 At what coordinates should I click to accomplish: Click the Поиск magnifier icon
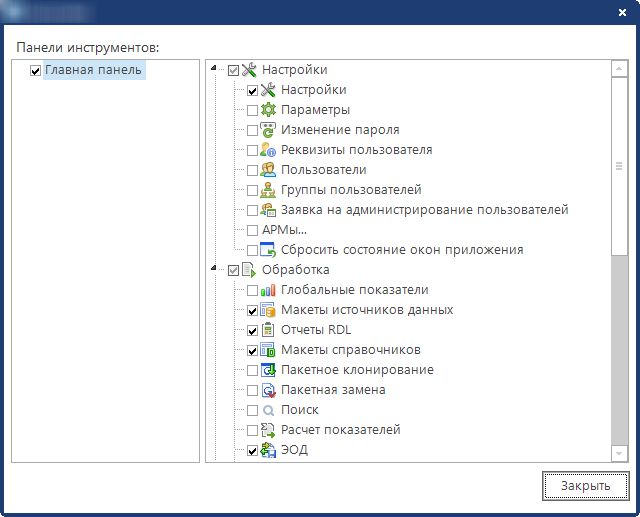click(x=268, y=410)
